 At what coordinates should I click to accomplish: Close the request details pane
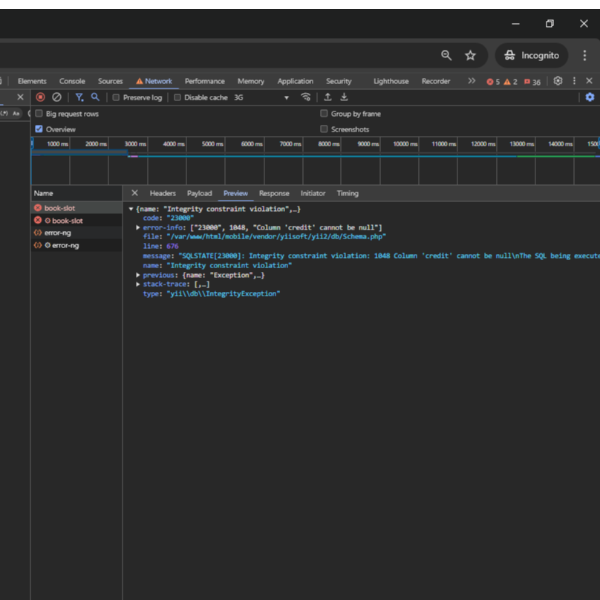[135, 193]
